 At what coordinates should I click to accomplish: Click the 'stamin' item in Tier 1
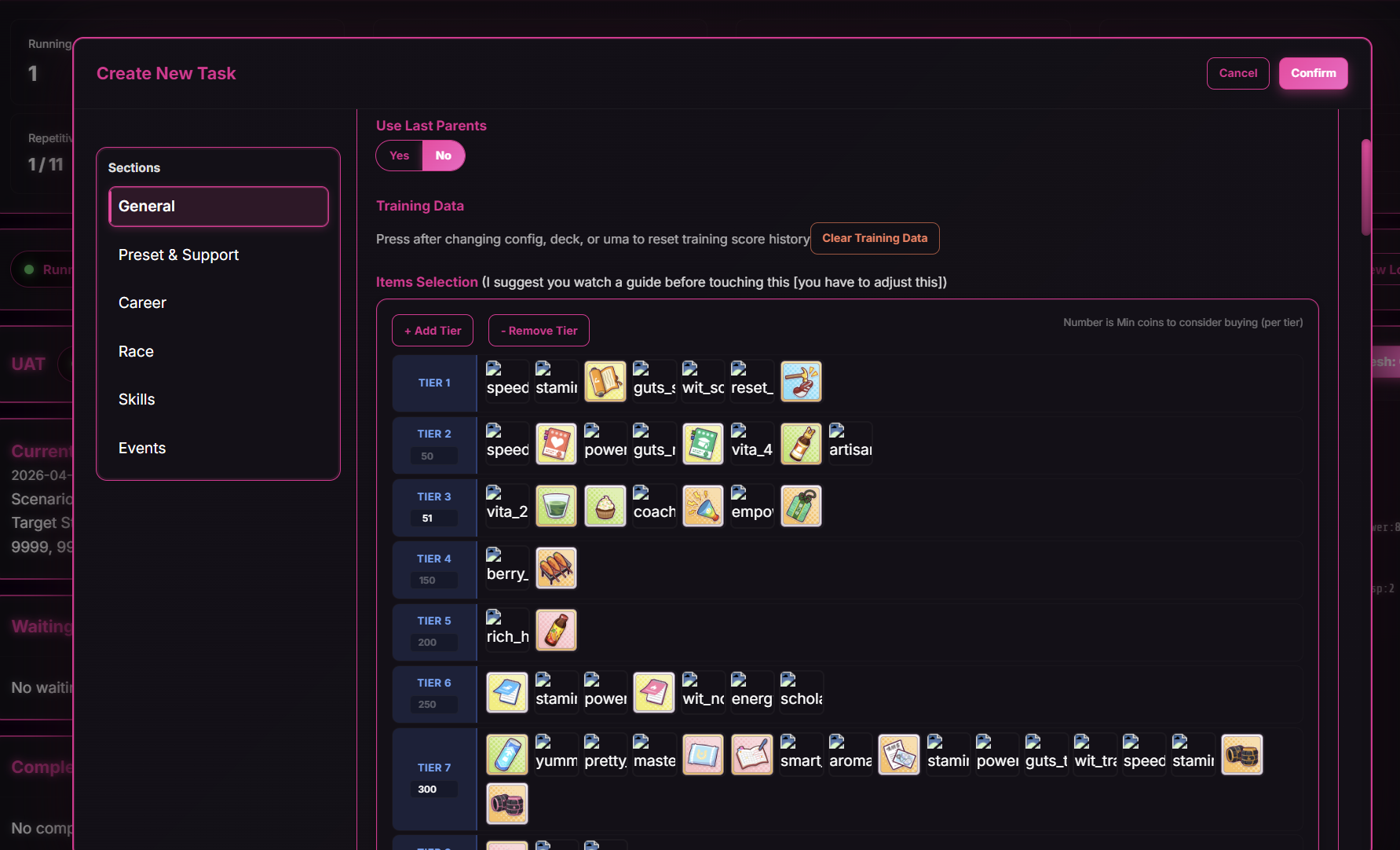(x=556, y=382)
